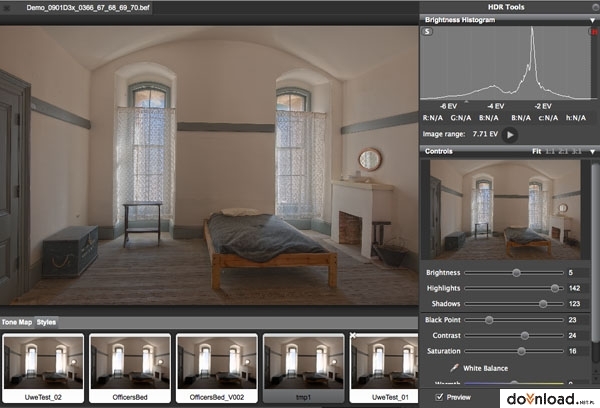Uncheck the Preview checkbox
600x408 pixels.
pos(439,397)
